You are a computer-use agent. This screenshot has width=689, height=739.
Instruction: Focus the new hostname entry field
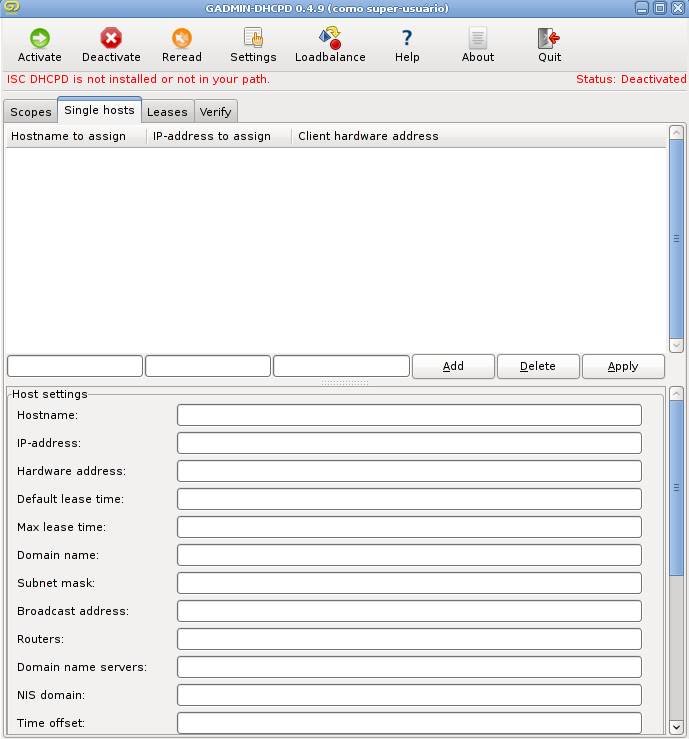(x=75, y=366)
